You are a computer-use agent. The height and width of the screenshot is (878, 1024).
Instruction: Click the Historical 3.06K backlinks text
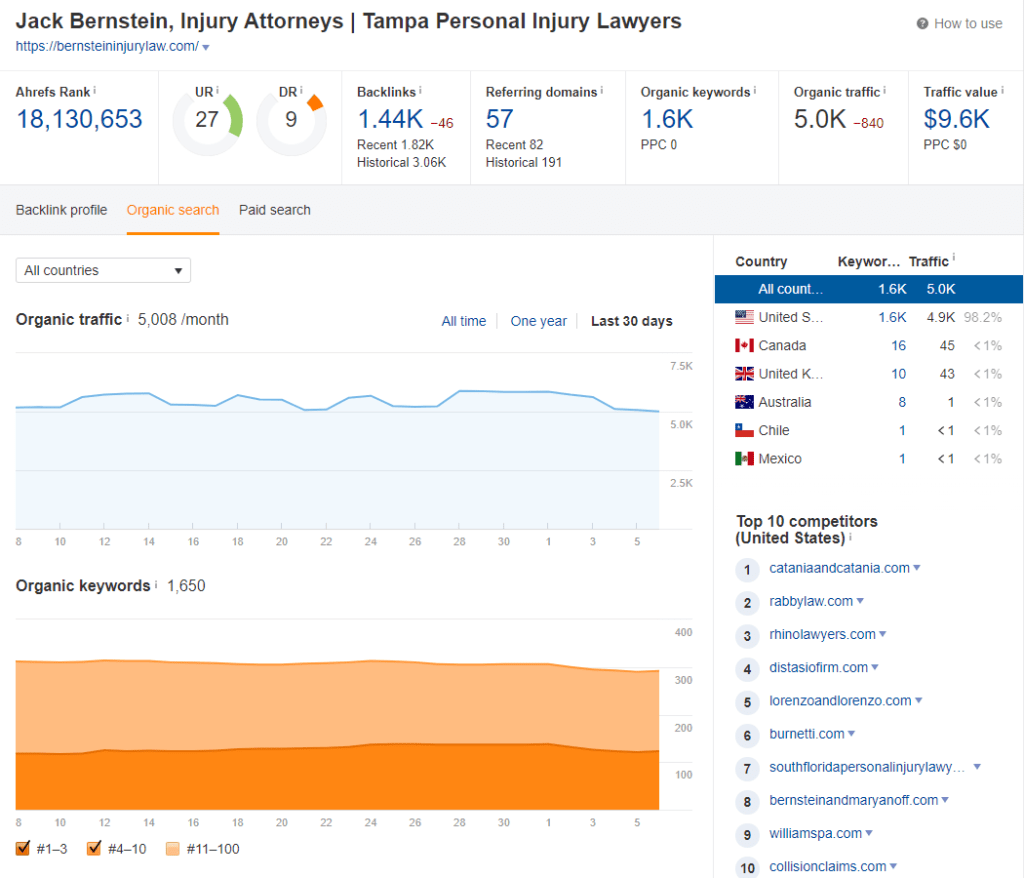pyautogui.click(x=402, y=162)
